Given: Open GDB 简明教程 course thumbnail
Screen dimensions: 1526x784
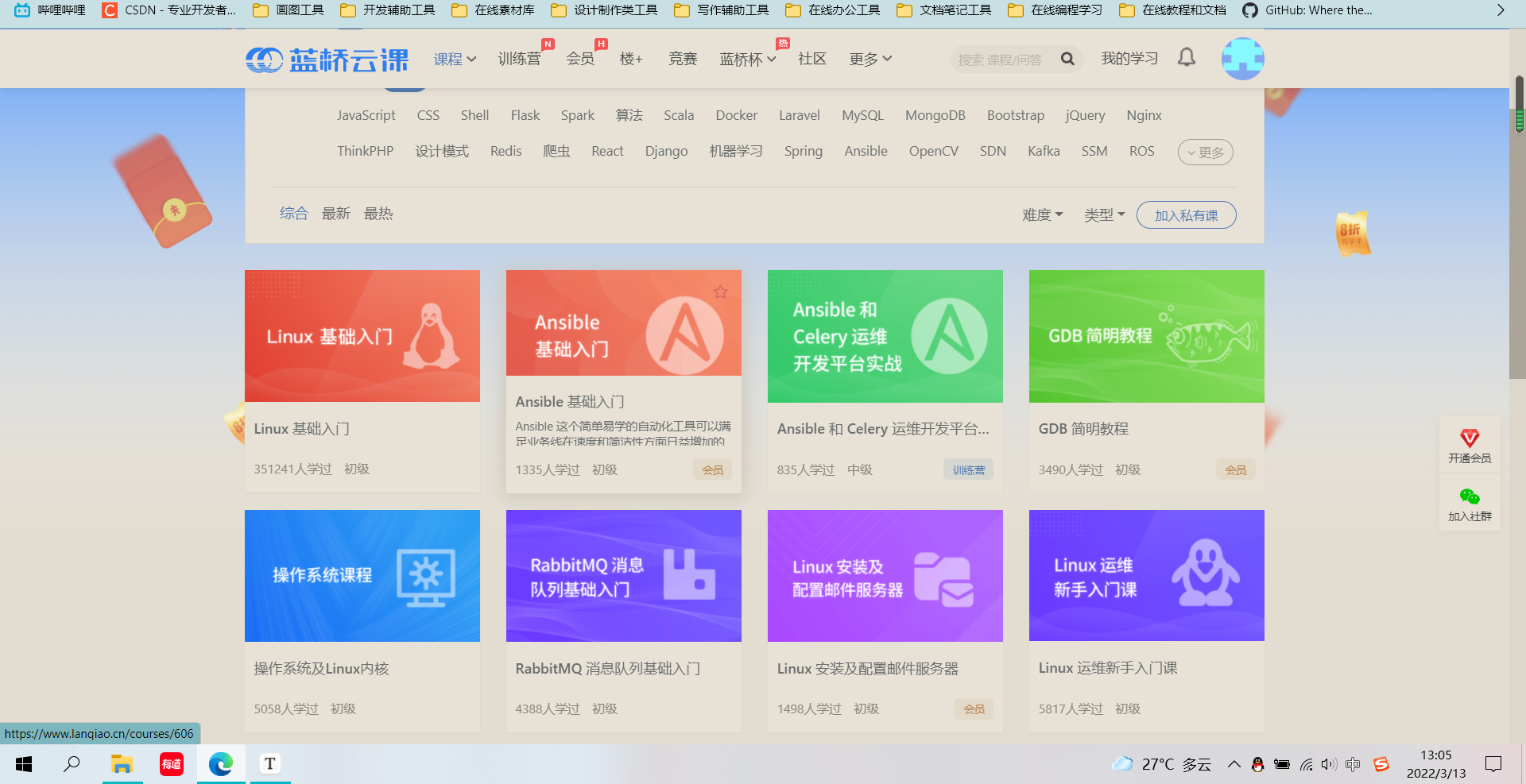Looking at the screenshot, I should point(1146,336).
